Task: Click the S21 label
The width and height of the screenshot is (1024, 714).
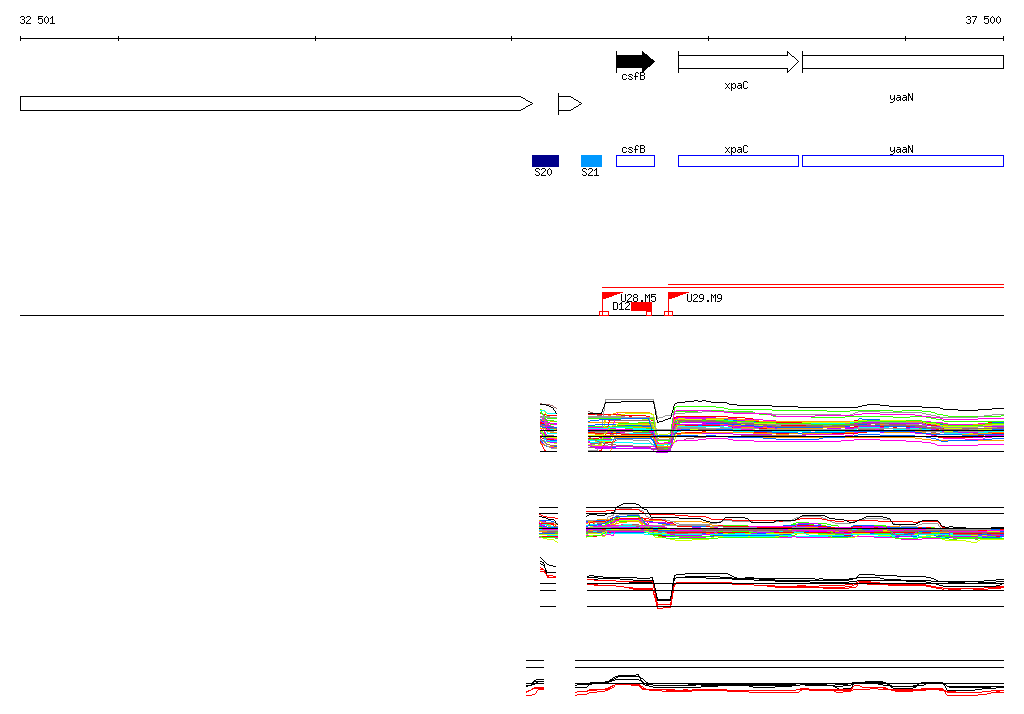Action: (590, 172)
